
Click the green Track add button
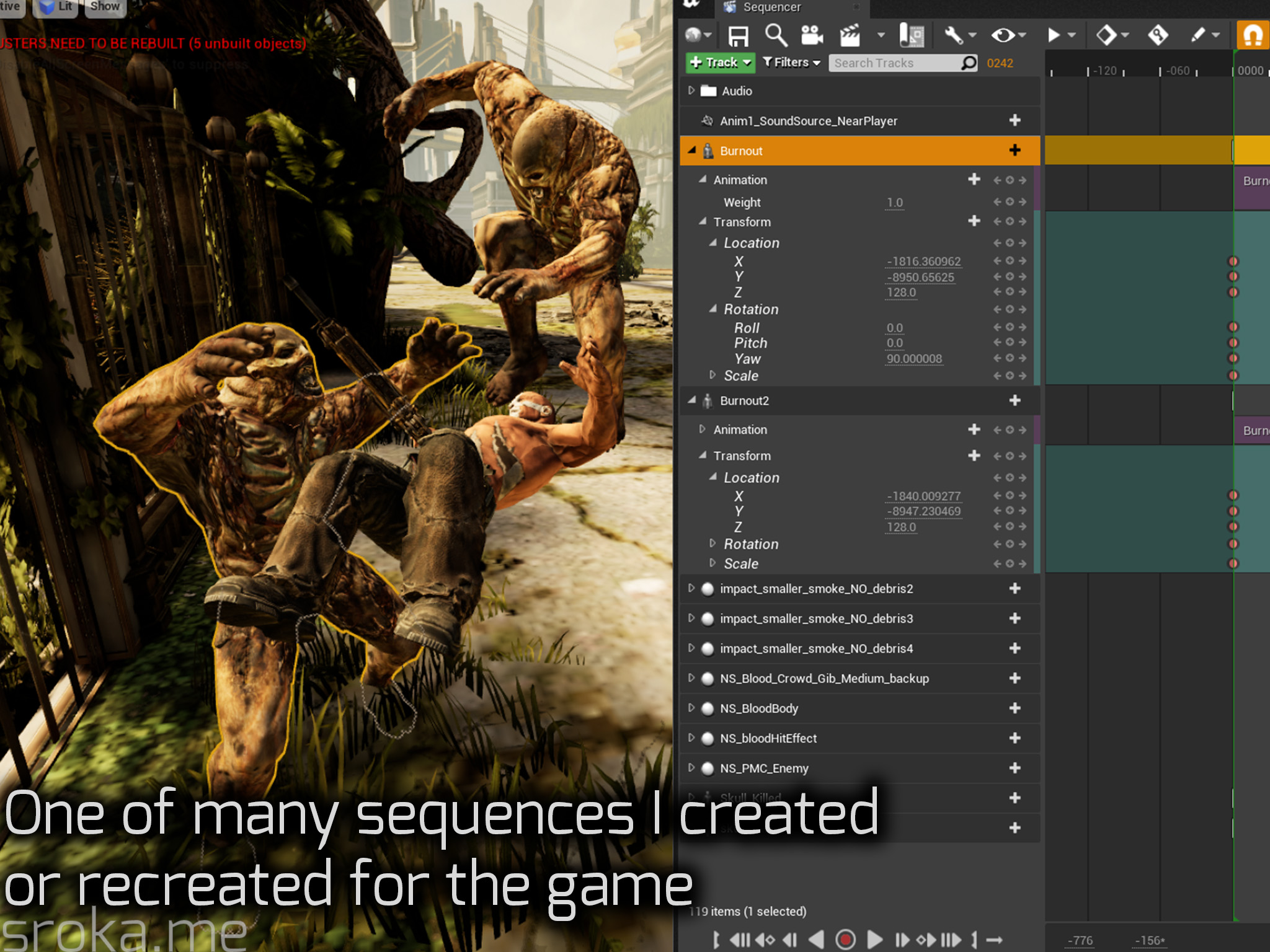pyautogui.click(x=719, y=63)
